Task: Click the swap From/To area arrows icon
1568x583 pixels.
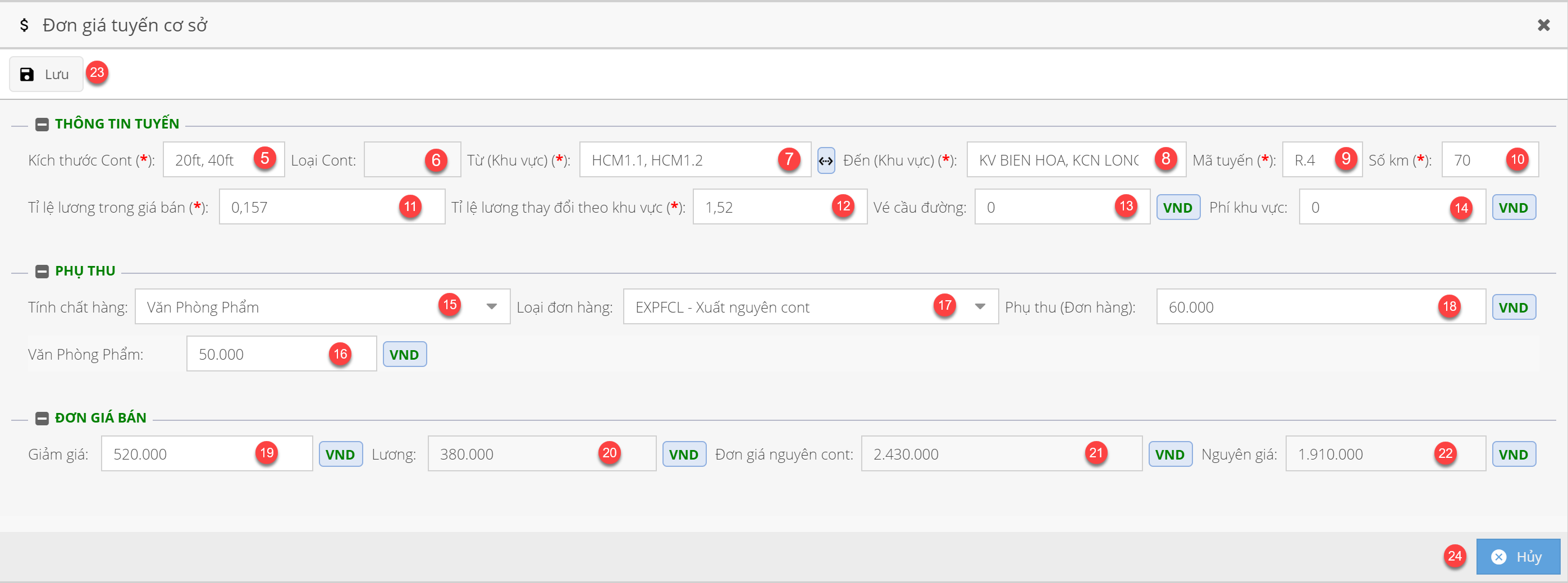Action: coord(825,160)
